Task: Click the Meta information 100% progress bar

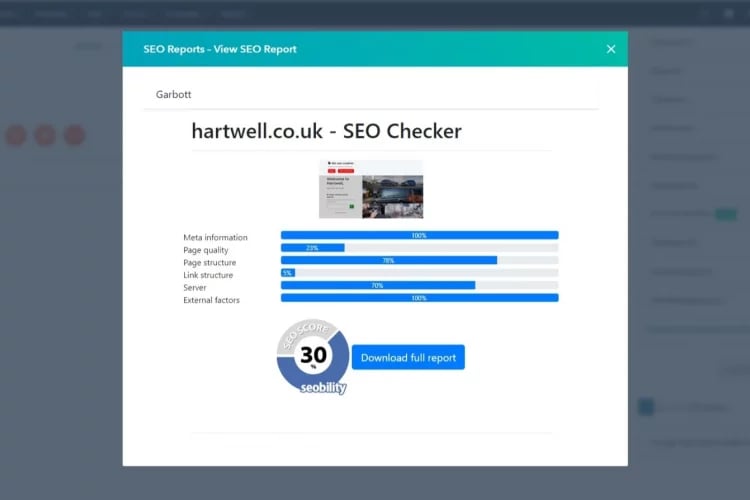Action: (x=419, y=235)
